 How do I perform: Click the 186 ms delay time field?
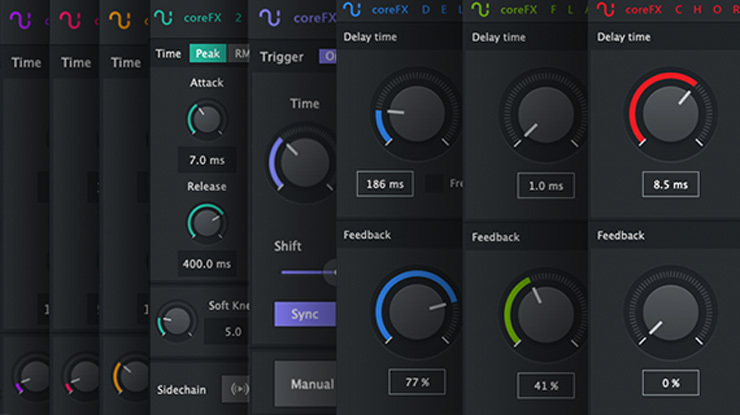pyautogui.click(x=385, y=184)
